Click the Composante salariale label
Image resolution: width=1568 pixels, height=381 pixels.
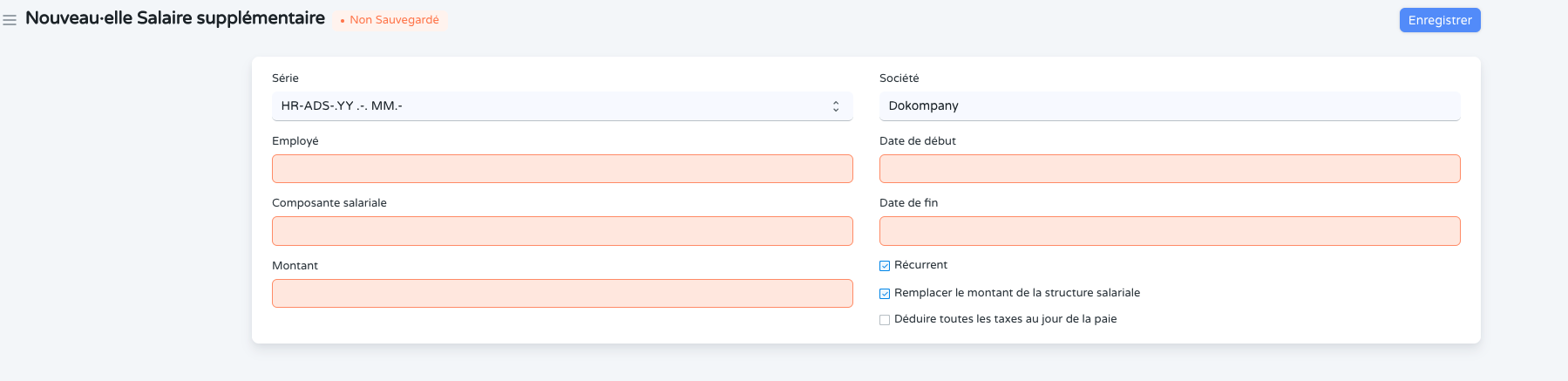coord(329,203)
